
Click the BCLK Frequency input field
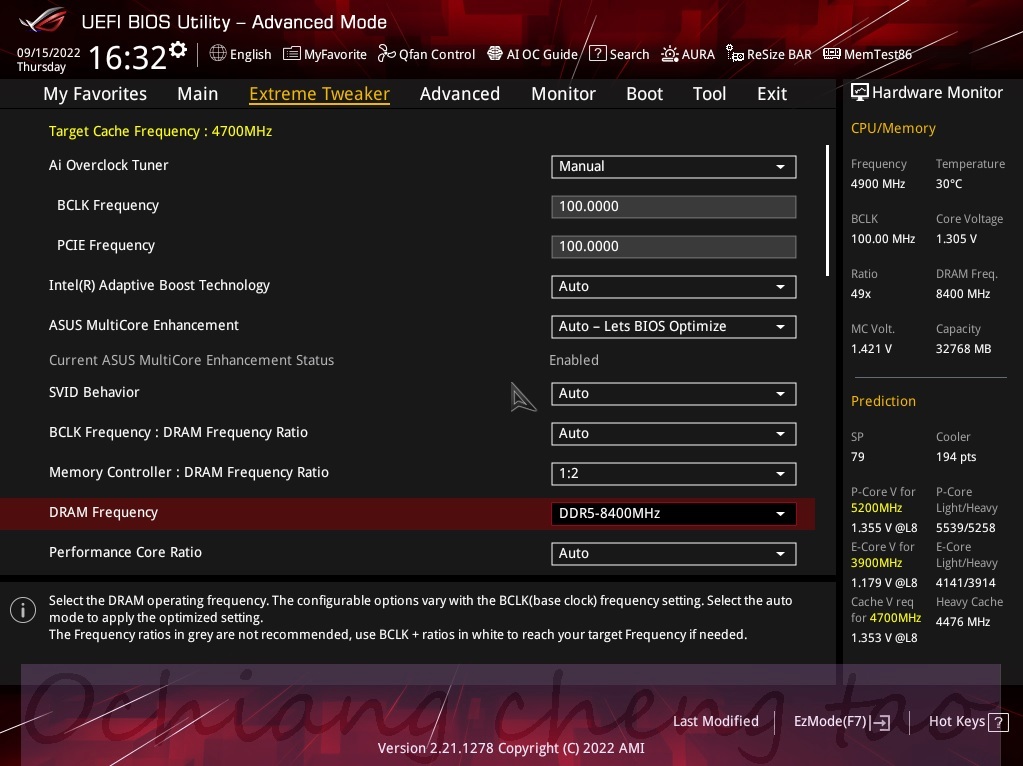point(673,207)
